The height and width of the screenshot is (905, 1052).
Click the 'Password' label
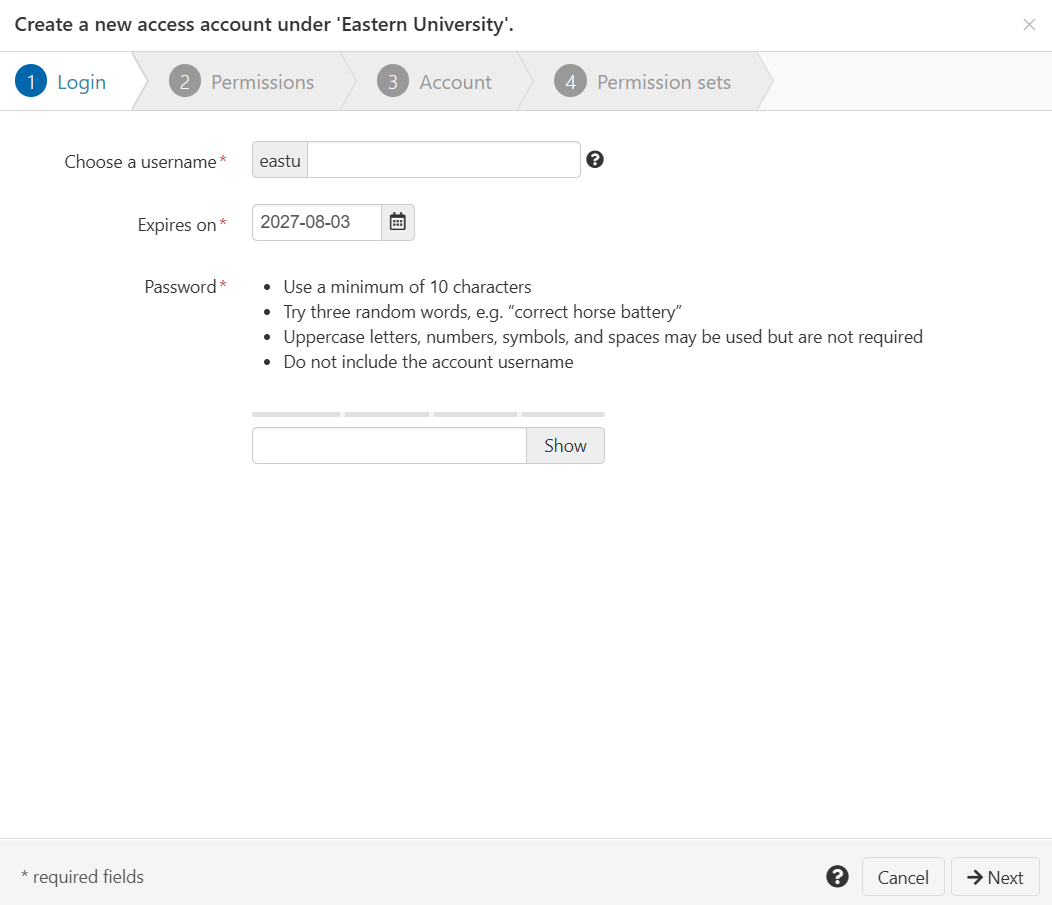(x=180, y=287)
